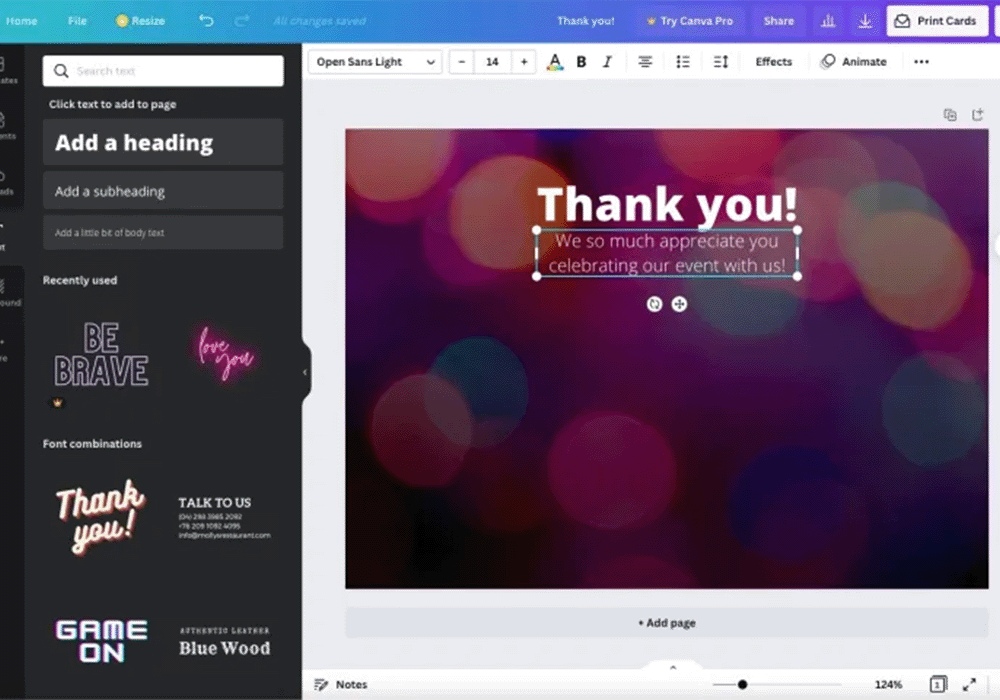
Task: Click the zoom slider handle
Action: click(742, 685)
